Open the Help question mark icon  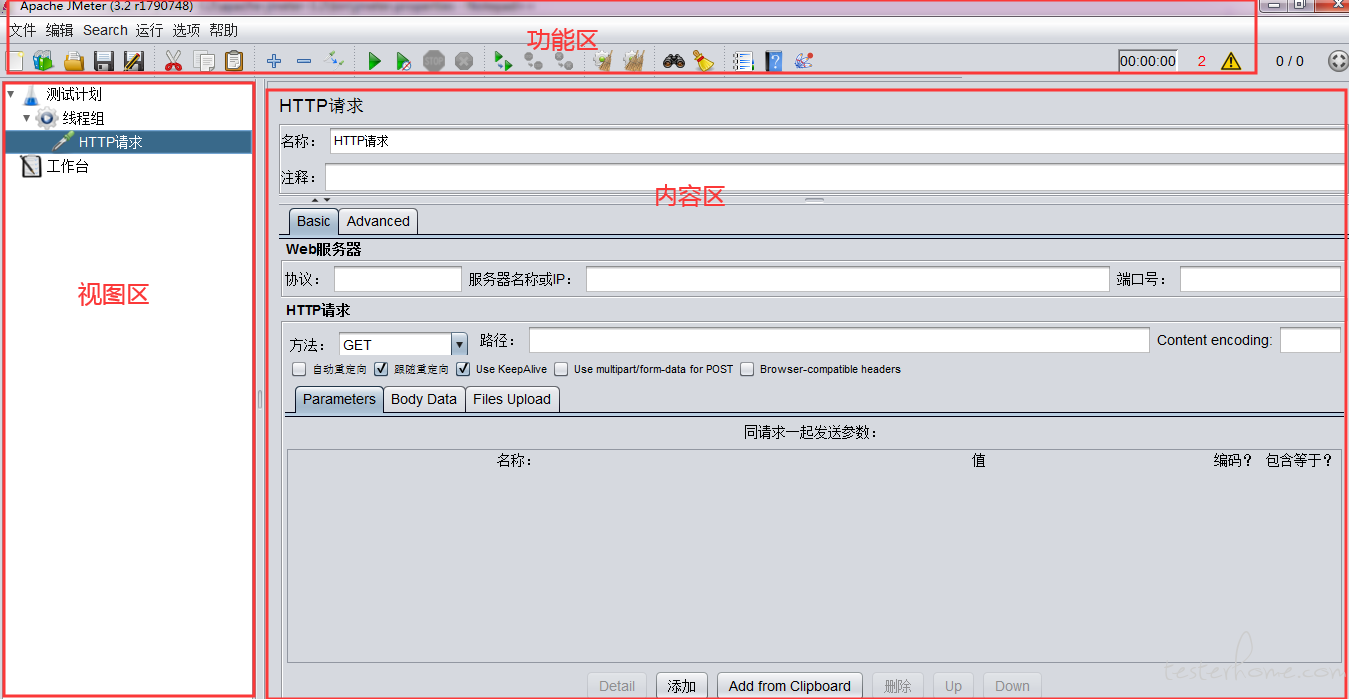click(x=773, y=62)
